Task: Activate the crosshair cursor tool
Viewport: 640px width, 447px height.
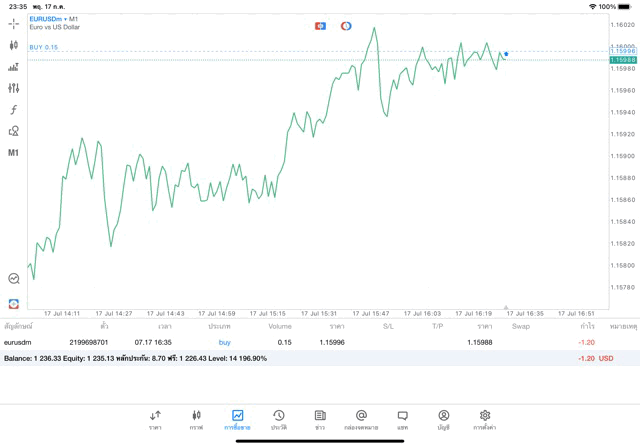Action: click(x=13, y=23)
